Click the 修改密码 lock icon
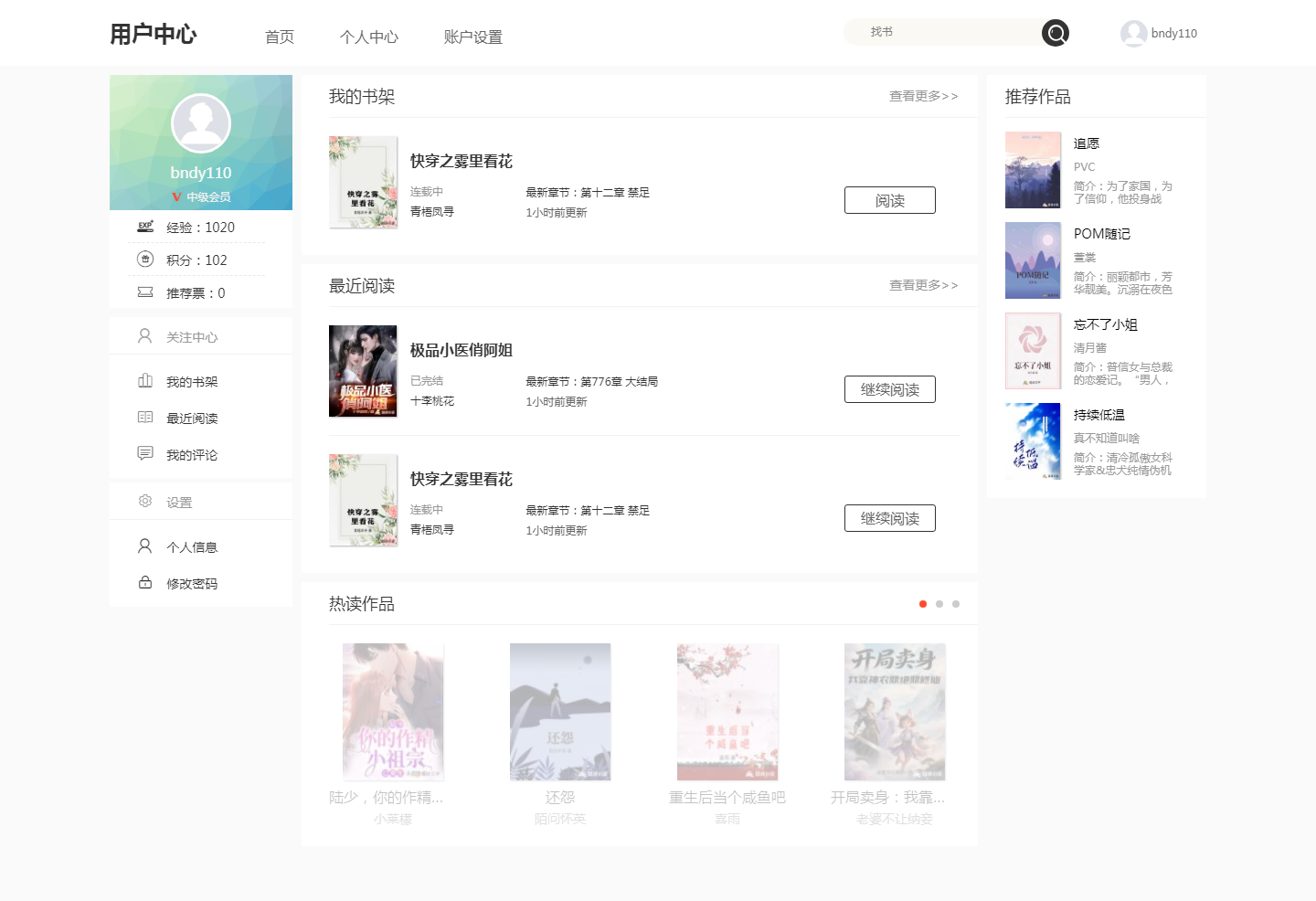 (x=145, y=582)
